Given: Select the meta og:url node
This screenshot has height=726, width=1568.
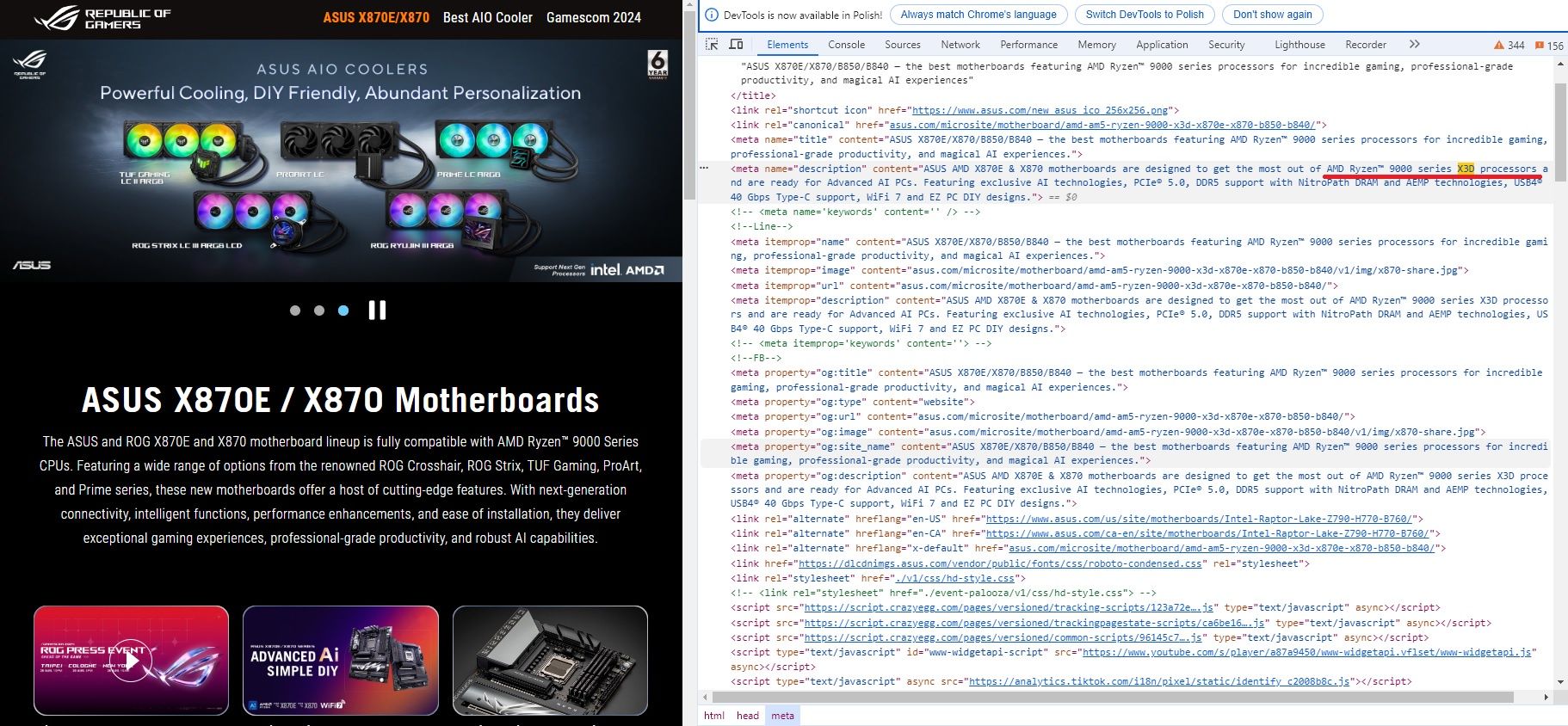Looking at the screenshot, I should [x=1043, y=416].
